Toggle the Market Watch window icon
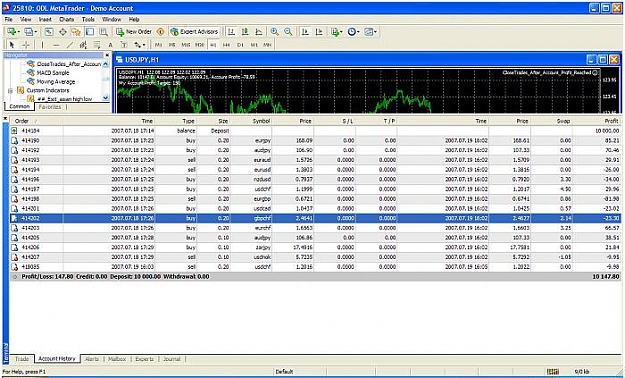The width and height of the screenshot is (625, 378). (x=49, y=32)
